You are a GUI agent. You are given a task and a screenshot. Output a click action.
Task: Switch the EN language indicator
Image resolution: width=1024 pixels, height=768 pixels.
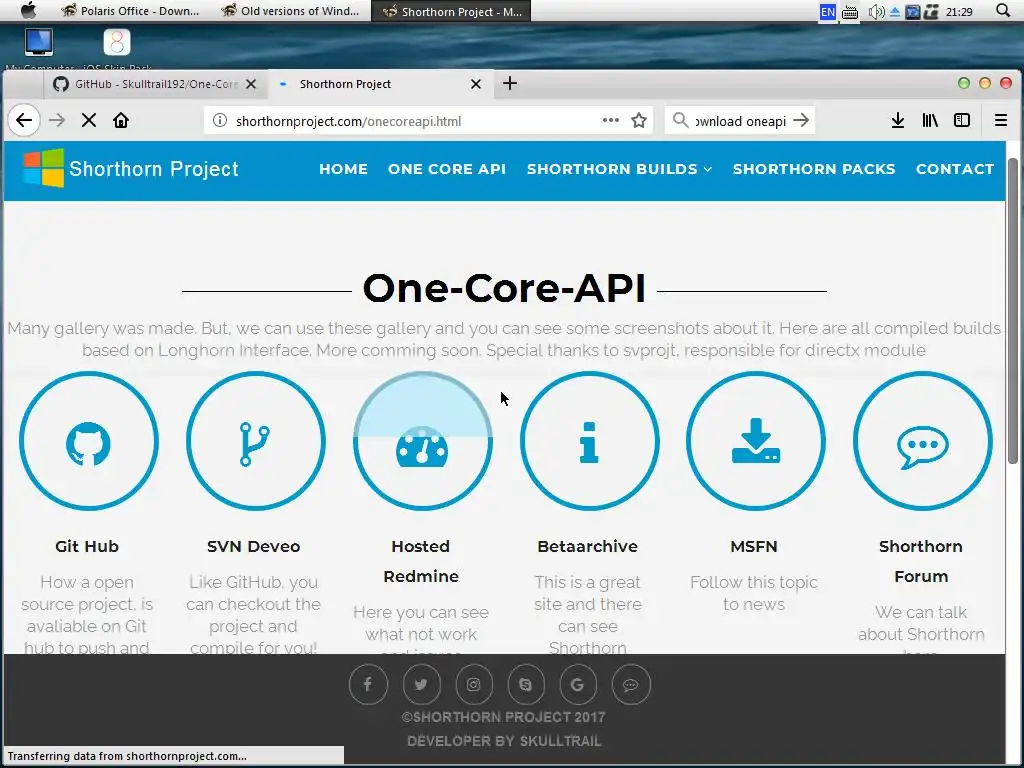point(827,11)
